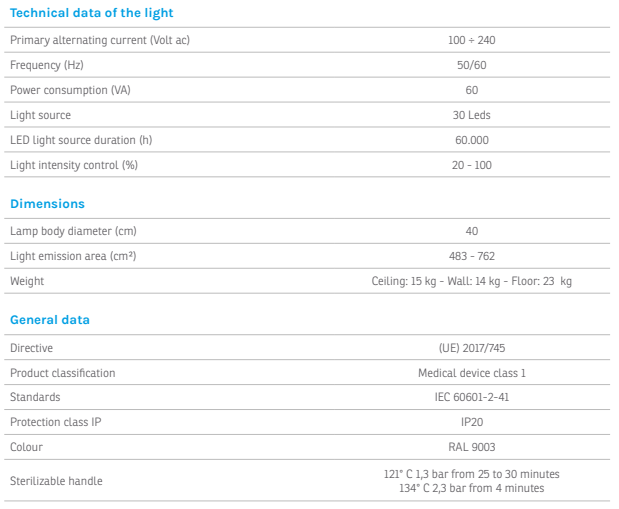Select the "Medical device class 1" text
The height and width of the screenshot is (509, 619).
pyautogui.click(x=472, y=373)
